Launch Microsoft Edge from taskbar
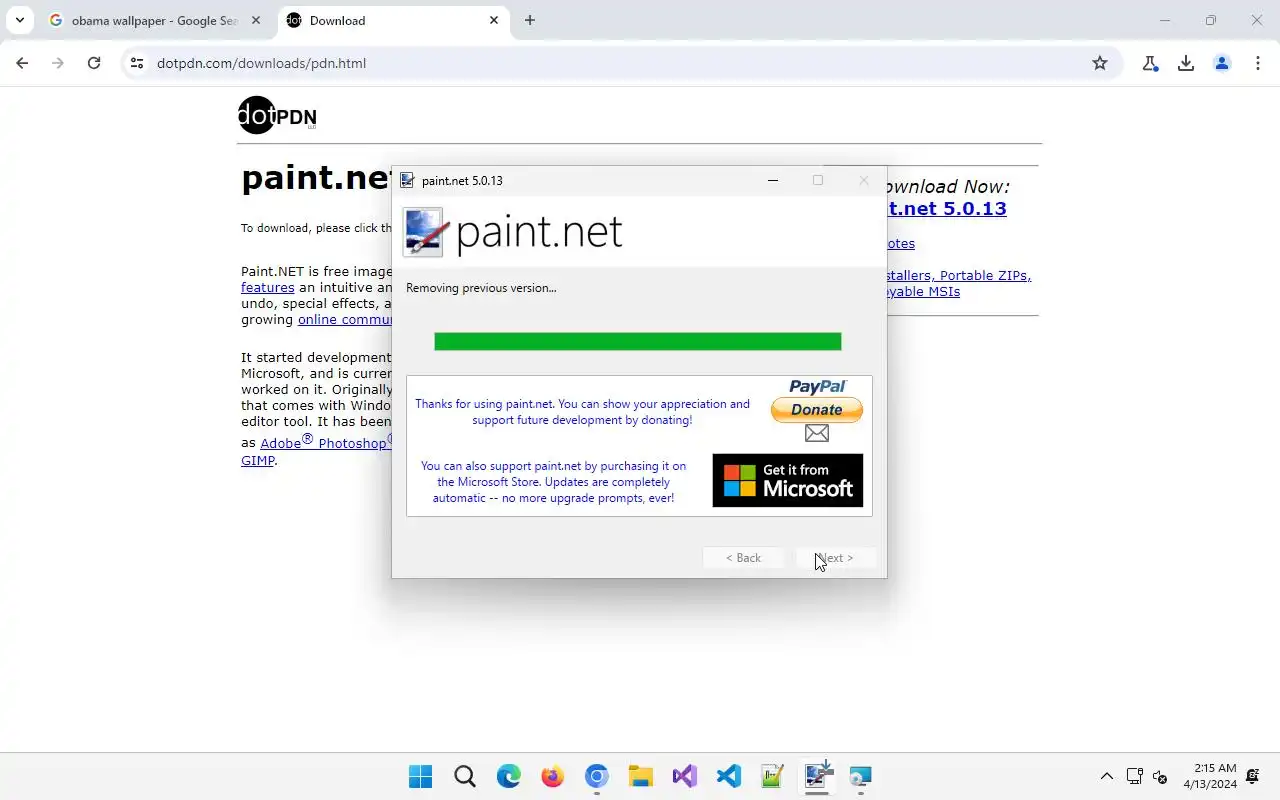 509,776
